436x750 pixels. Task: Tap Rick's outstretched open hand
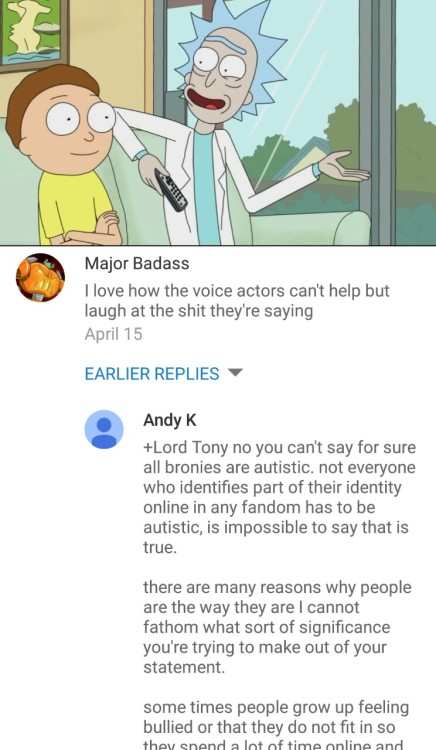343,166
